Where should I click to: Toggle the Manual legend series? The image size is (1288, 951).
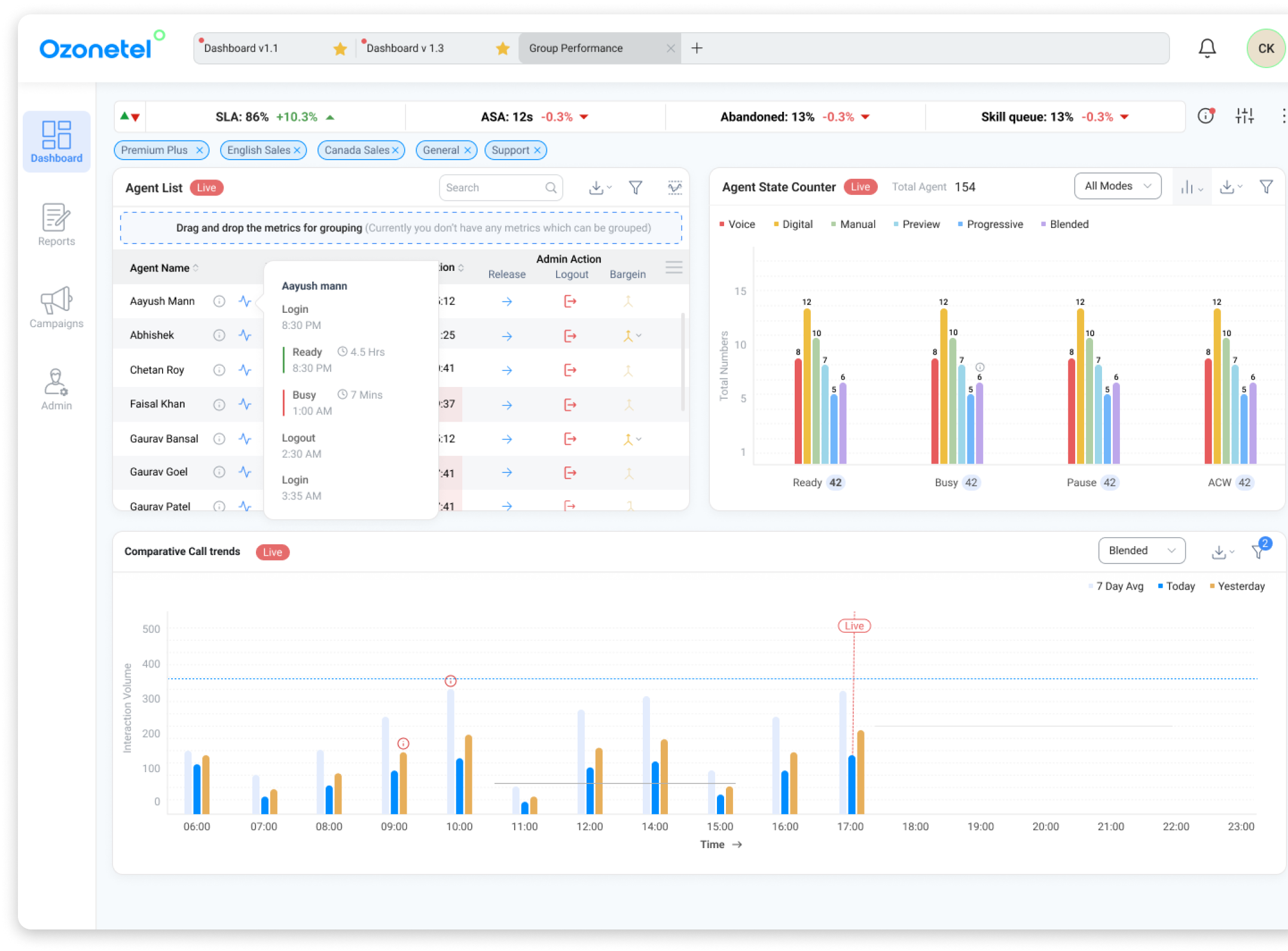[x=853, y=224]
